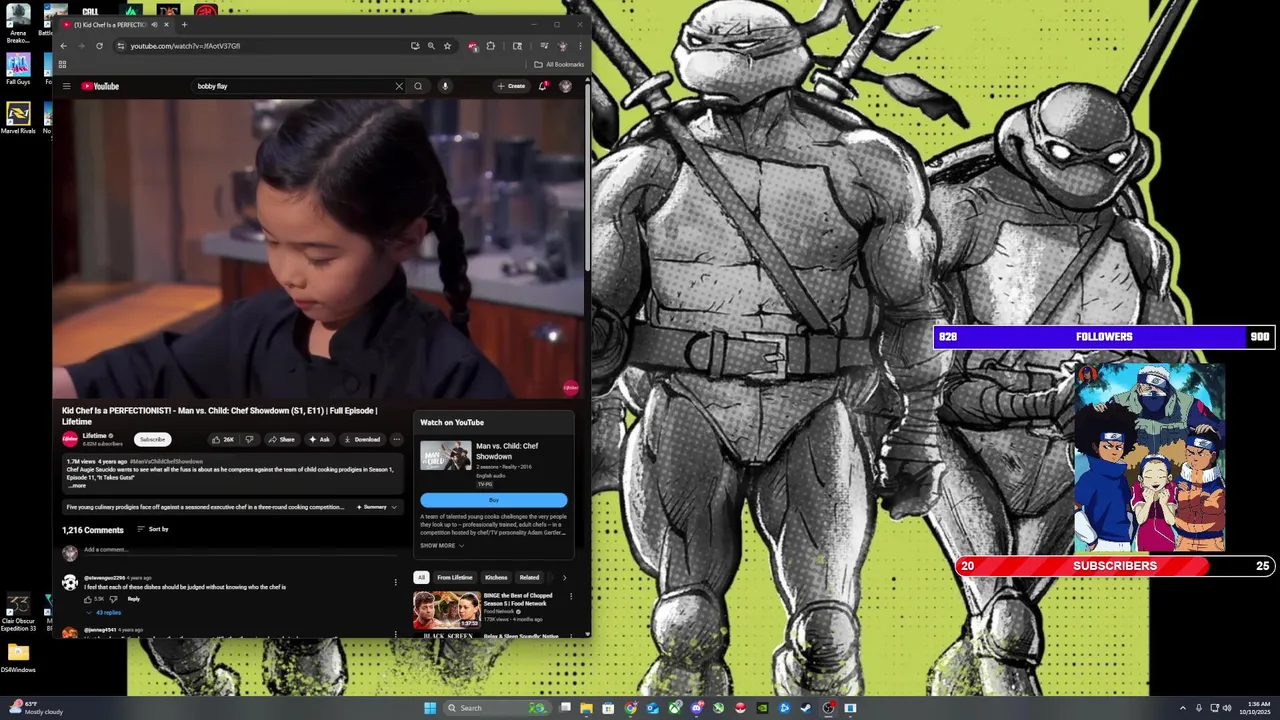Mute the tab via speaker icon
1280x720 pixels.
(x=154, y=25)
